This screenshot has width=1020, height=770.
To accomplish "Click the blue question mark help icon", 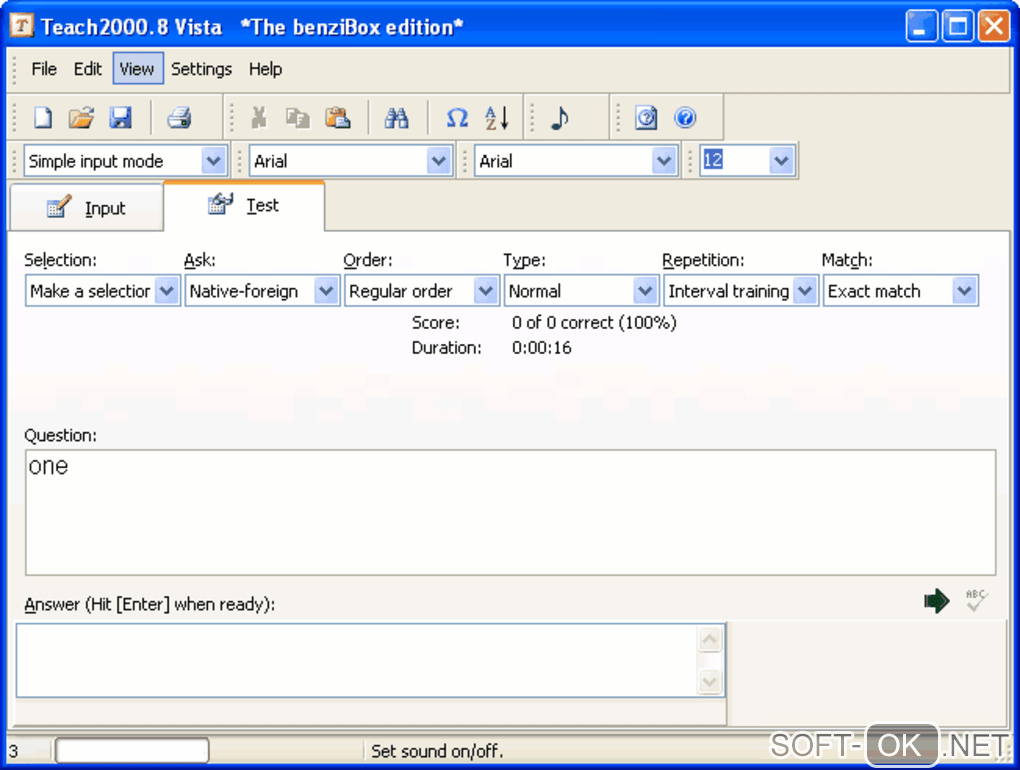I will pyautogui.click(x=685, y=118).
